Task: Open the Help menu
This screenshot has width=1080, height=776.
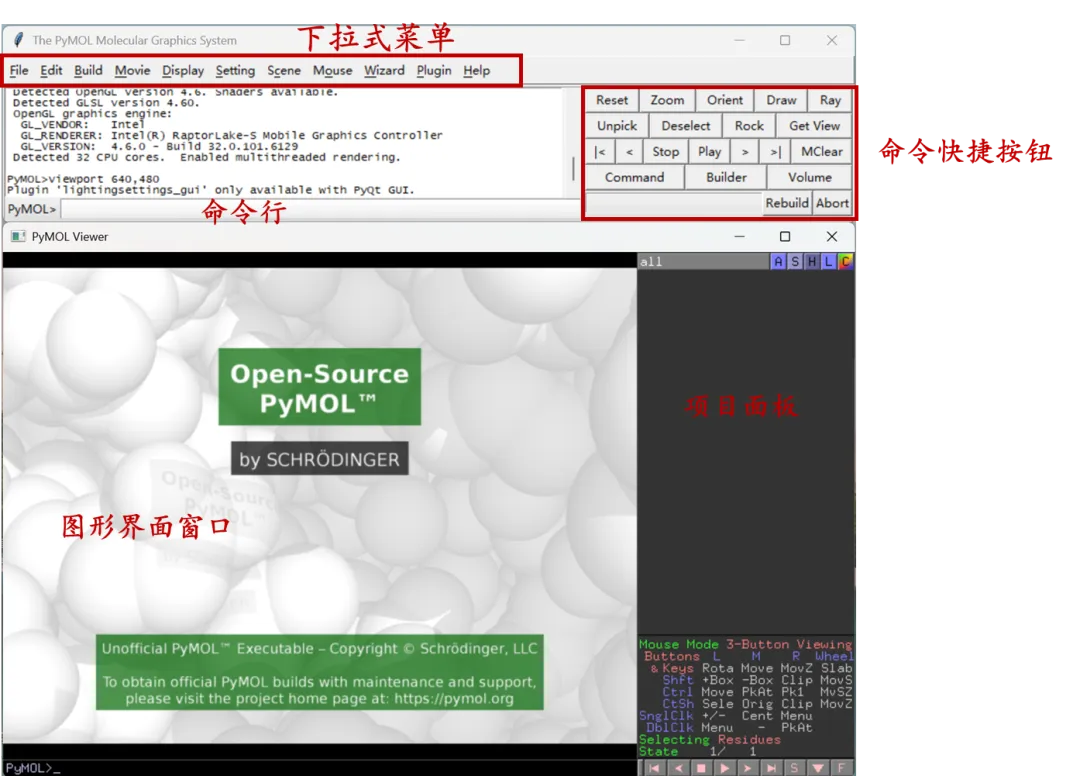Action: pos(477,70)
